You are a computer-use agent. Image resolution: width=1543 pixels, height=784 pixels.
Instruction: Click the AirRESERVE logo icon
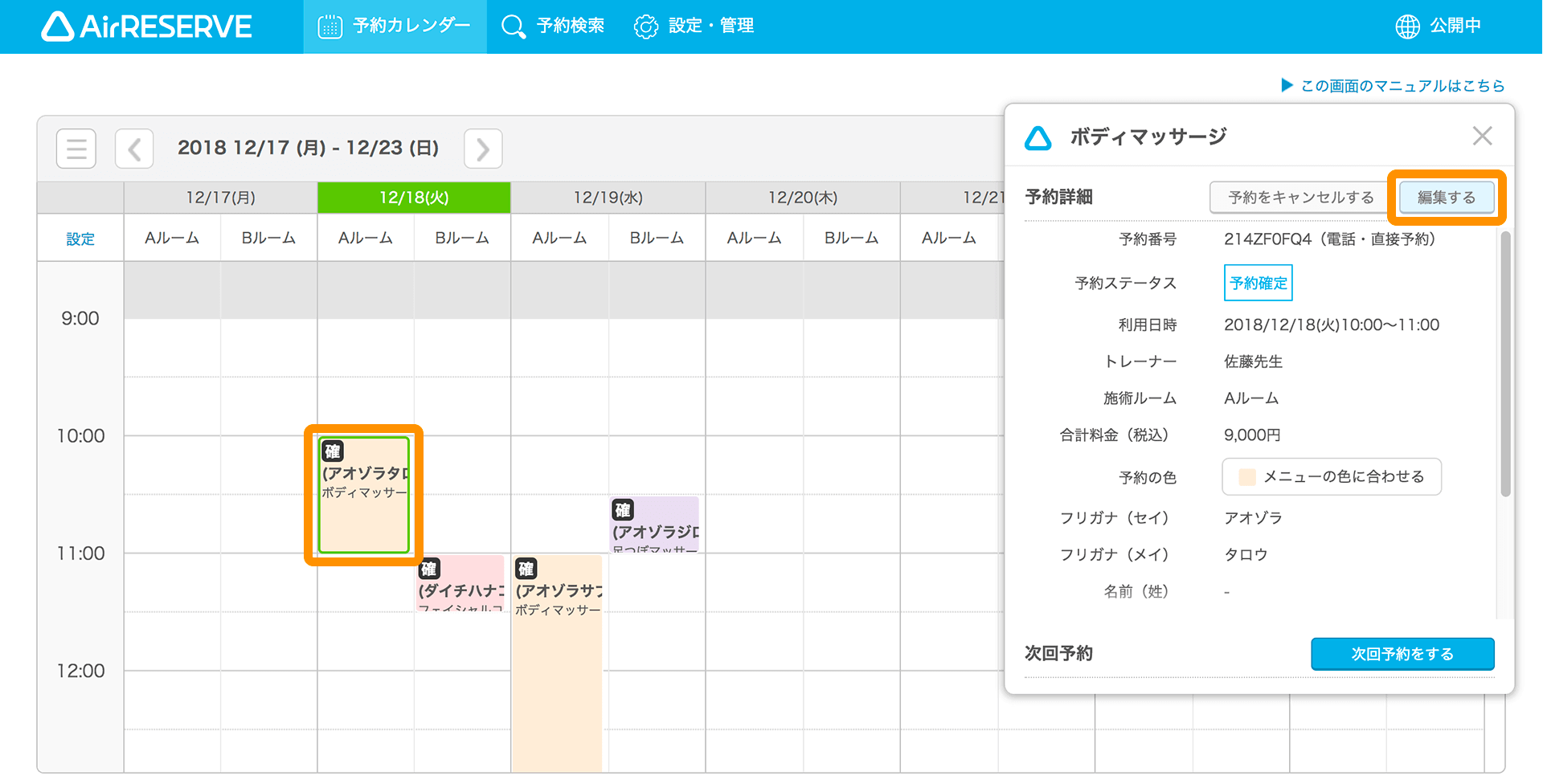point(56,26)
